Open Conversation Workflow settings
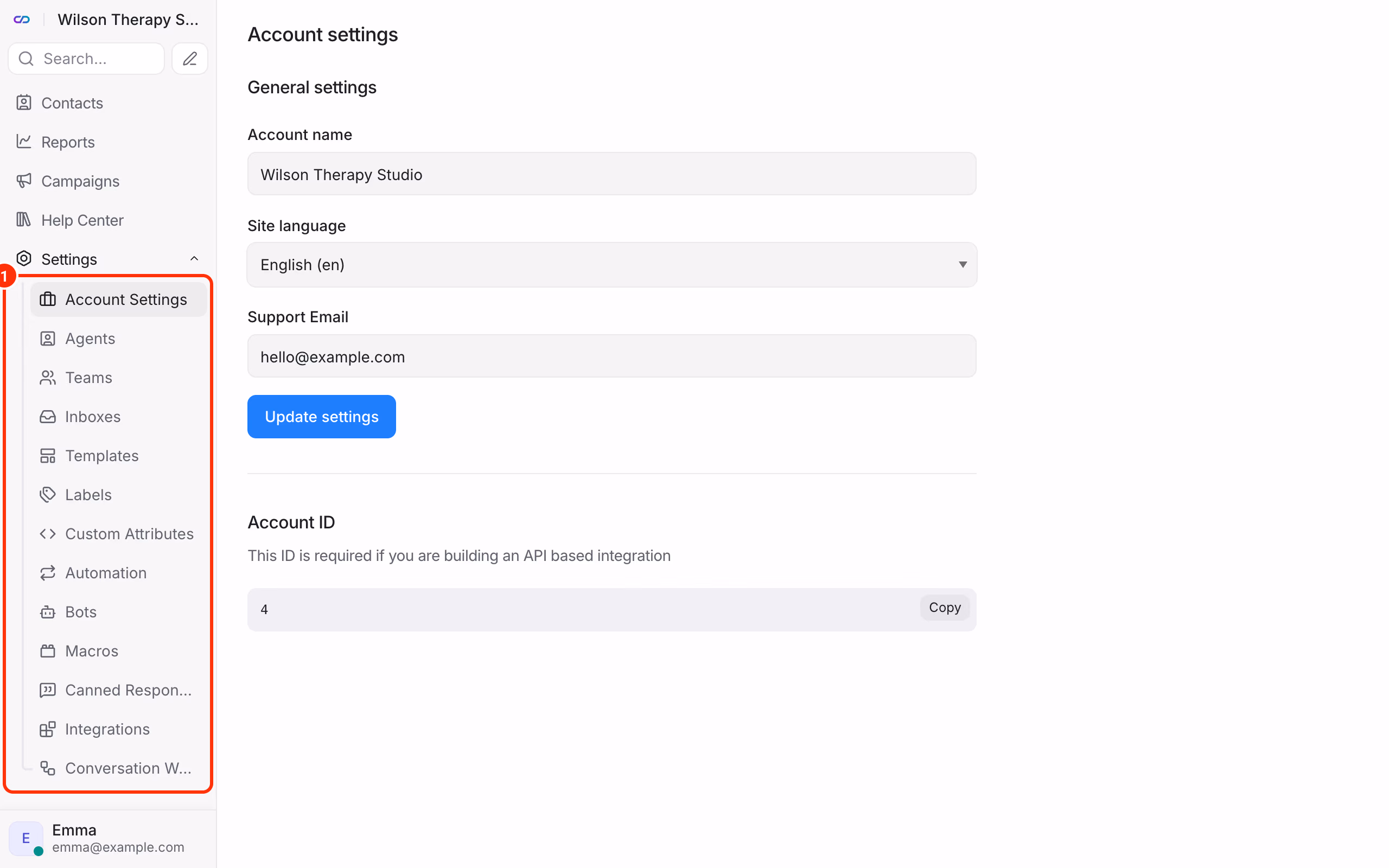This screenshot has height=868, width=1389. pos(118,768)
